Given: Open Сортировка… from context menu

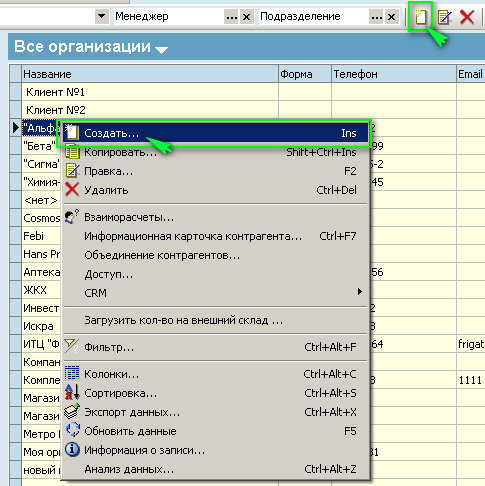Looking at the screenshot, I should 216,393.
